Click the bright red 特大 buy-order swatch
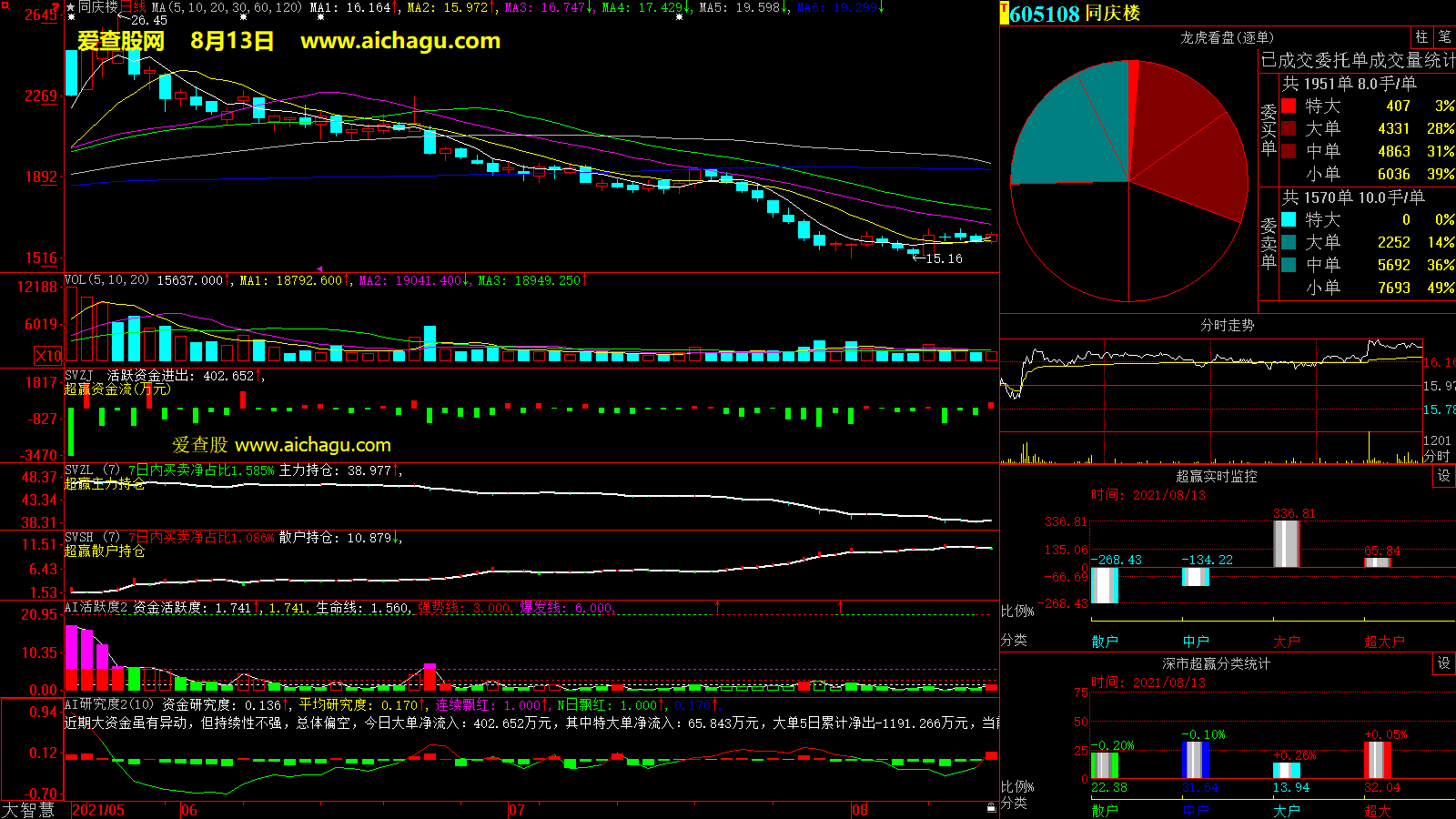 pyautogui.click(x=1289, y=106)
